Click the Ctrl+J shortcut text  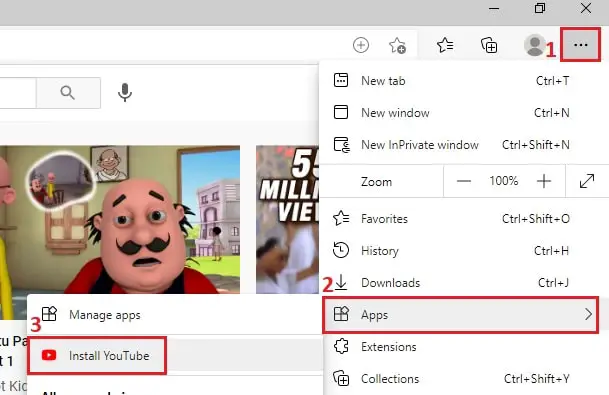click(553, 283)
